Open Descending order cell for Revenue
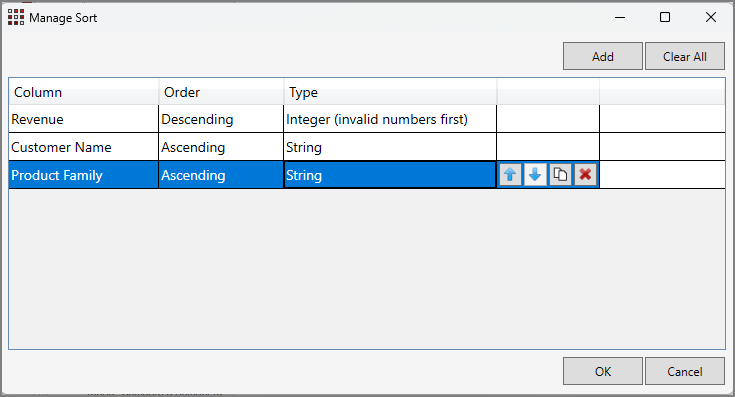 [221, 119]
